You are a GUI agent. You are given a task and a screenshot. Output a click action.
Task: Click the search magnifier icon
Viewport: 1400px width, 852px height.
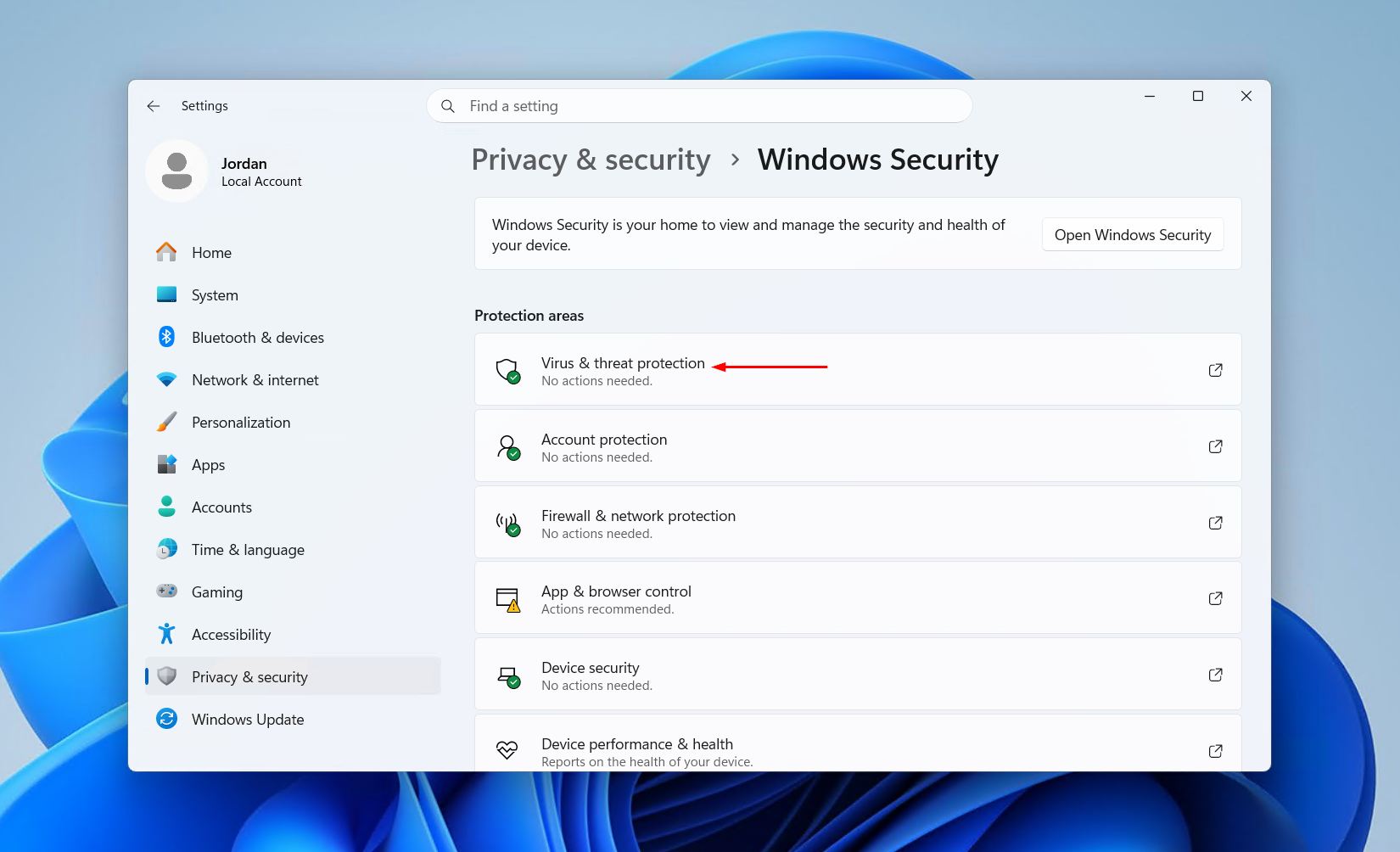[x=448, y=106]
